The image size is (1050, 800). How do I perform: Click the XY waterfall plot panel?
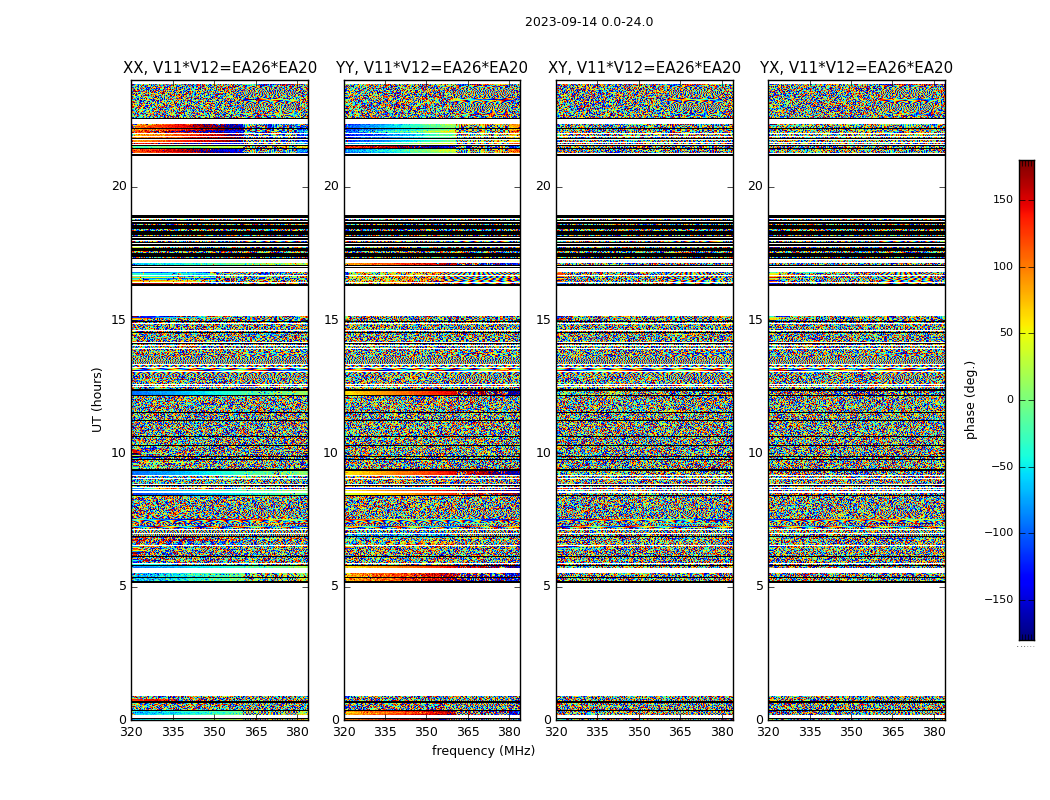coord(645,400)
